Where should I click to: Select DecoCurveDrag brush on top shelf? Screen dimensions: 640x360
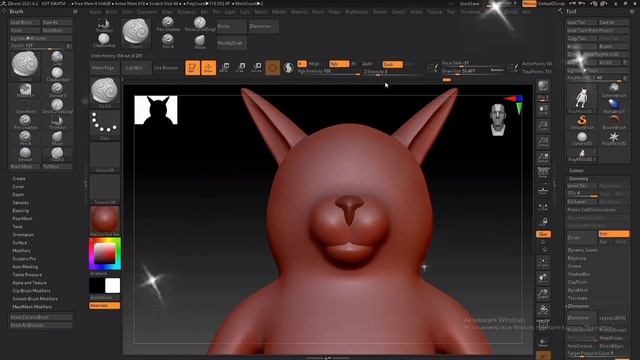tap(200, 24)
